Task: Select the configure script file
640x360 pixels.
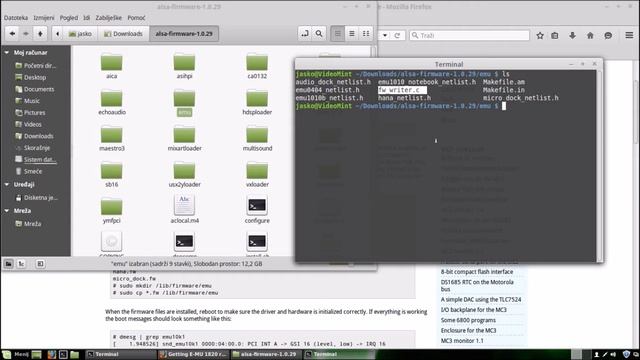Action: [257, 209]
